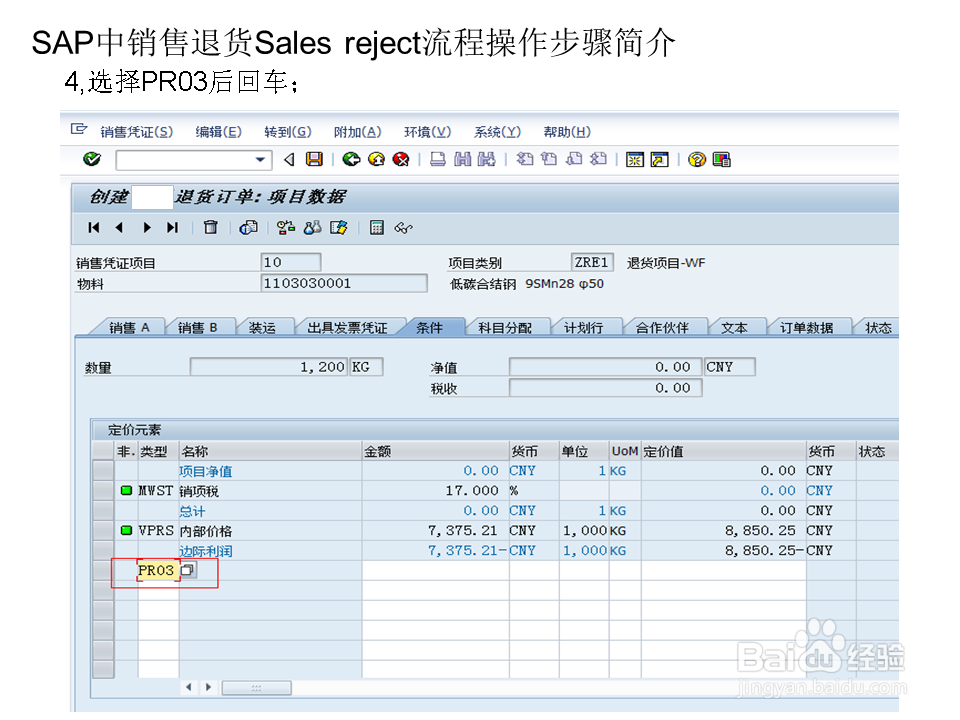This screenshot has width=960, height=720.
Task: Click the document display icon next to the trash can
Action: (x=248, y=228)
